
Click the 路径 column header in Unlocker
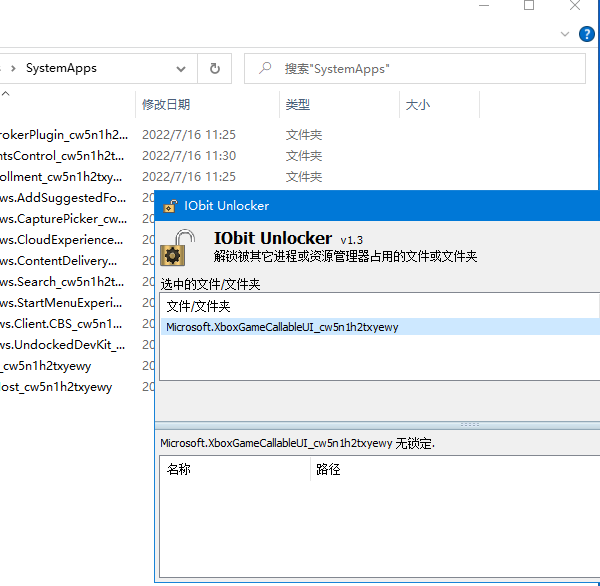point(328,469)
